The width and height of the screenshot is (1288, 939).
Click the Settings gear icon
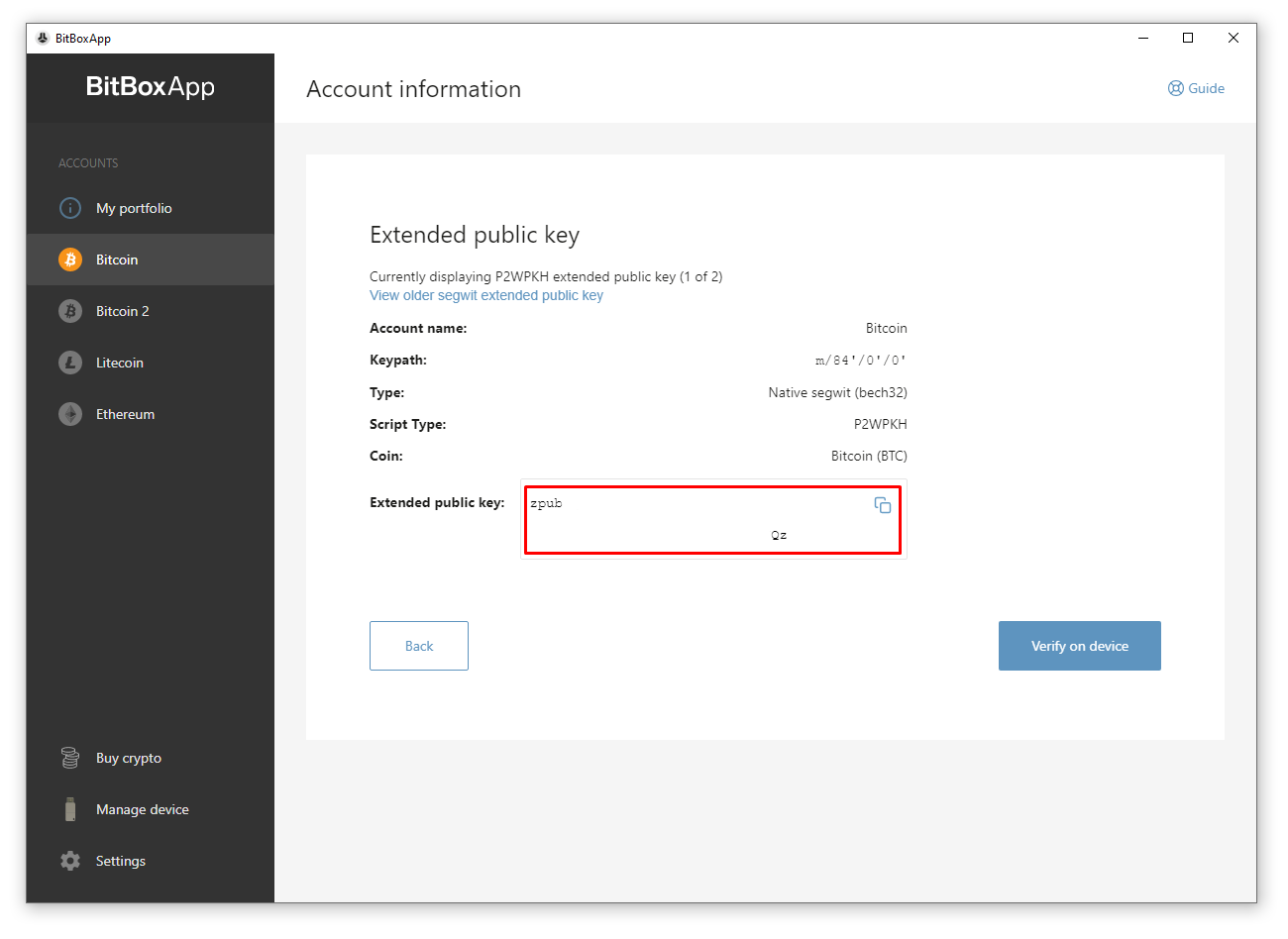[70, 861]
